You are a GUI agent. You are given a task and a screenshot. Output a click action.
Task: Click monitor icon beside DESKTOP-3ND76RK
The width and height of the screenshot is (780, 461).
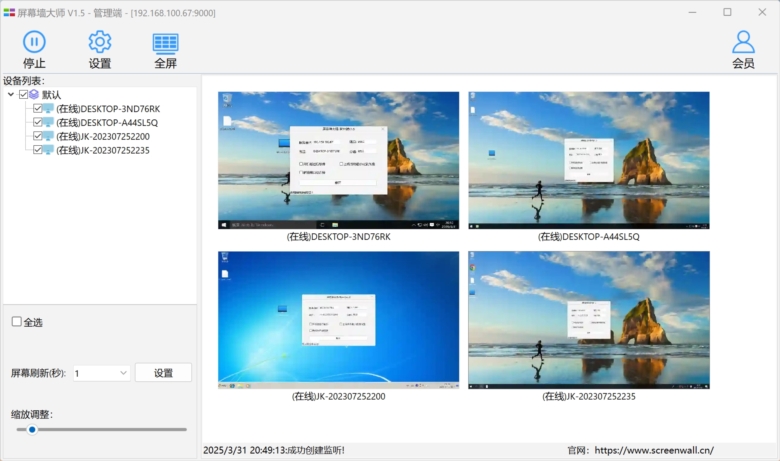coord(48,108)
